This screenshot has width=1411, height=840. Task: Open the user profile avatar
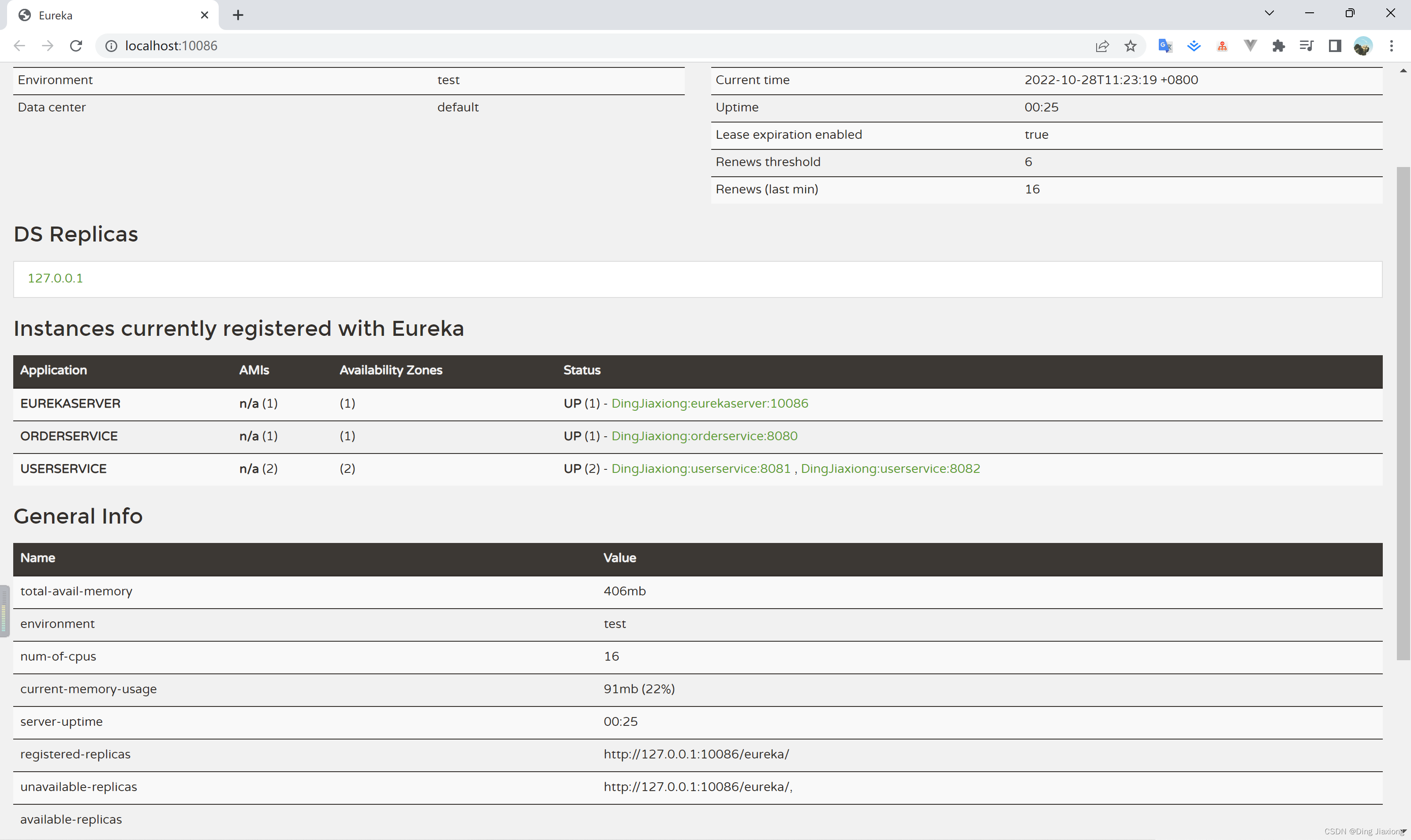click(x=1363, y=46)
